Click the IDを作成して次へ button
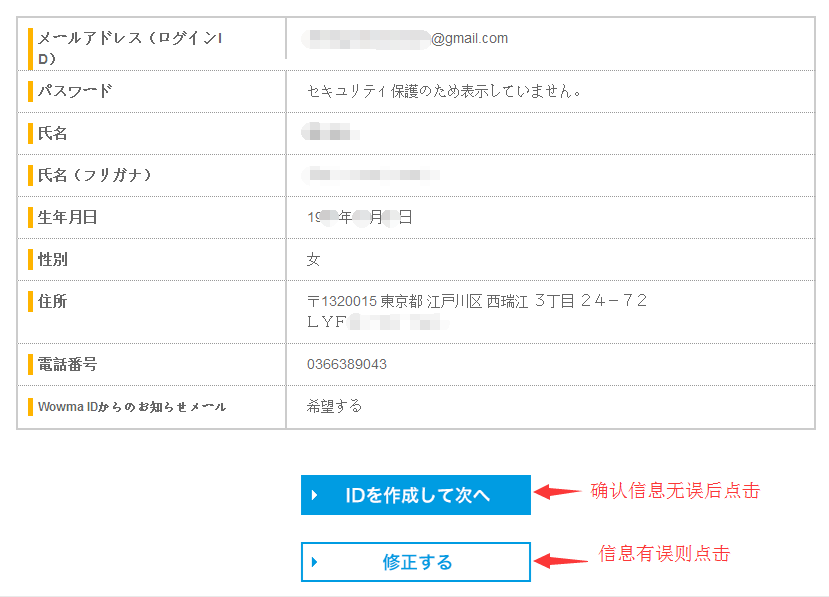 click(x=416, y=495)
